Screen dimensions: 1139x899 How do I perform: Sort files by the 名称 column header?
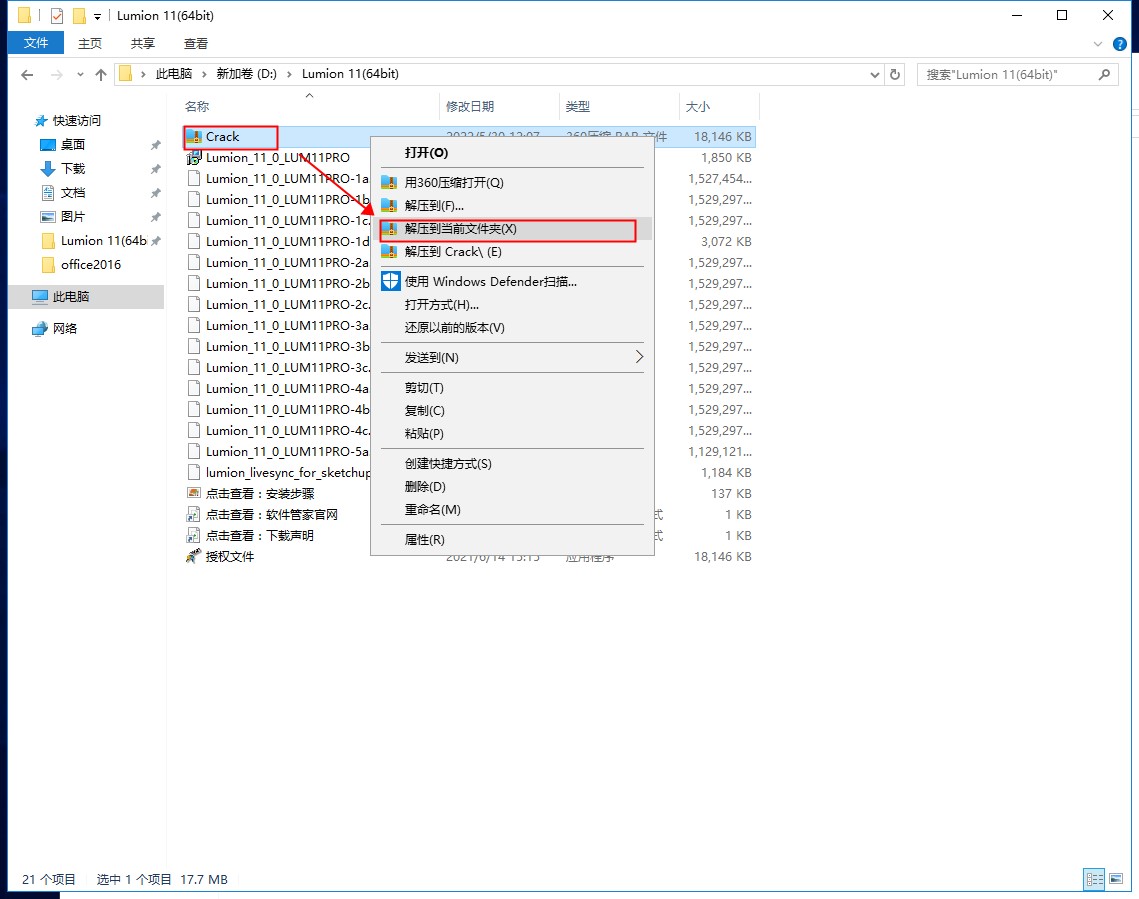tap(197, 106)
